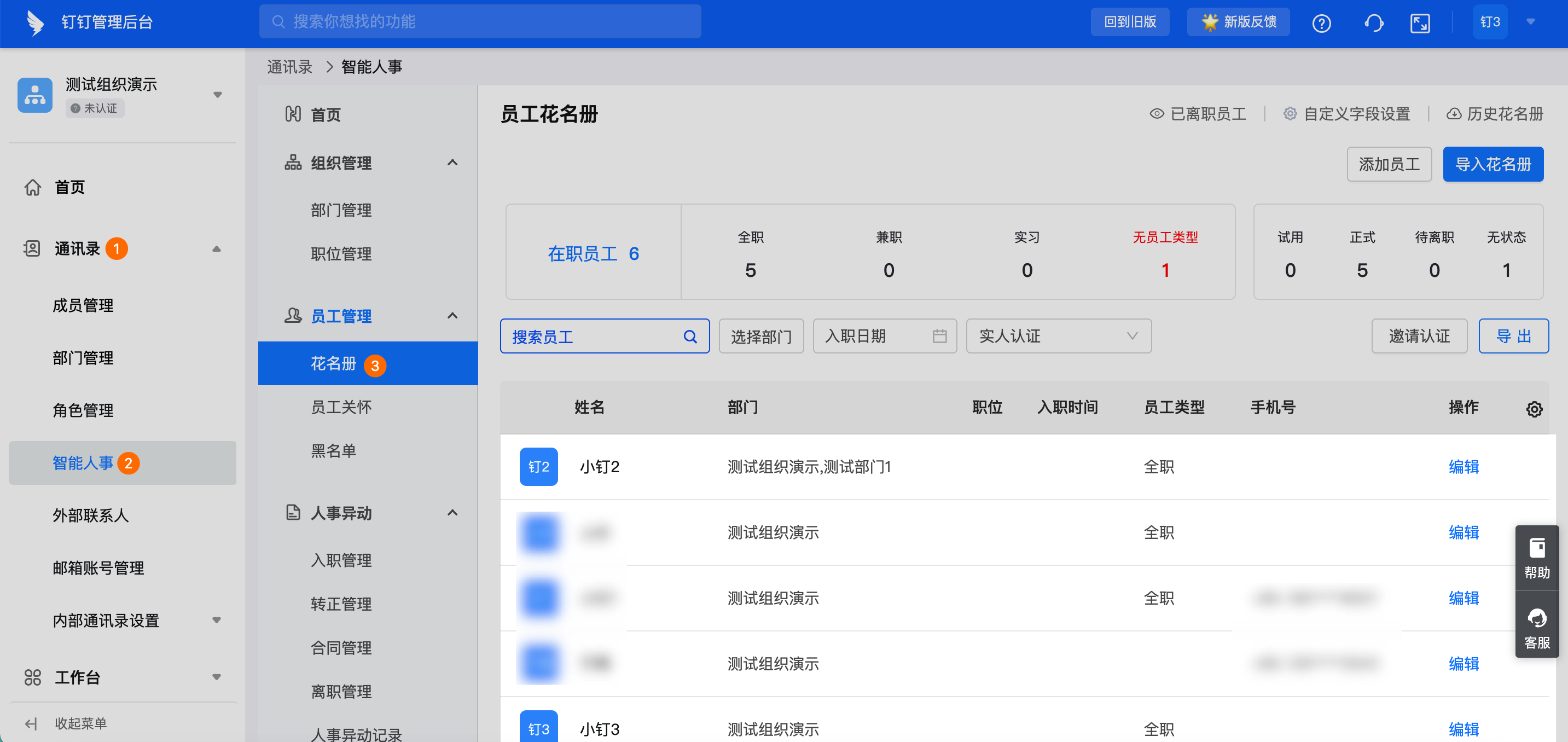
Task: View 已离职员工 via the eye icon link
Action: (1197, 114)
